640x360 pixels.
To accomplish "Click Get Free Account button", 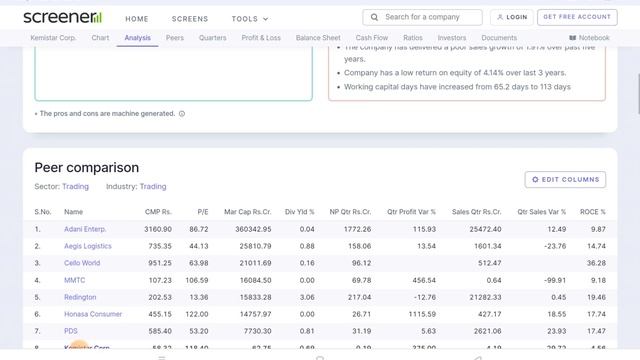I will pos(577,17).
